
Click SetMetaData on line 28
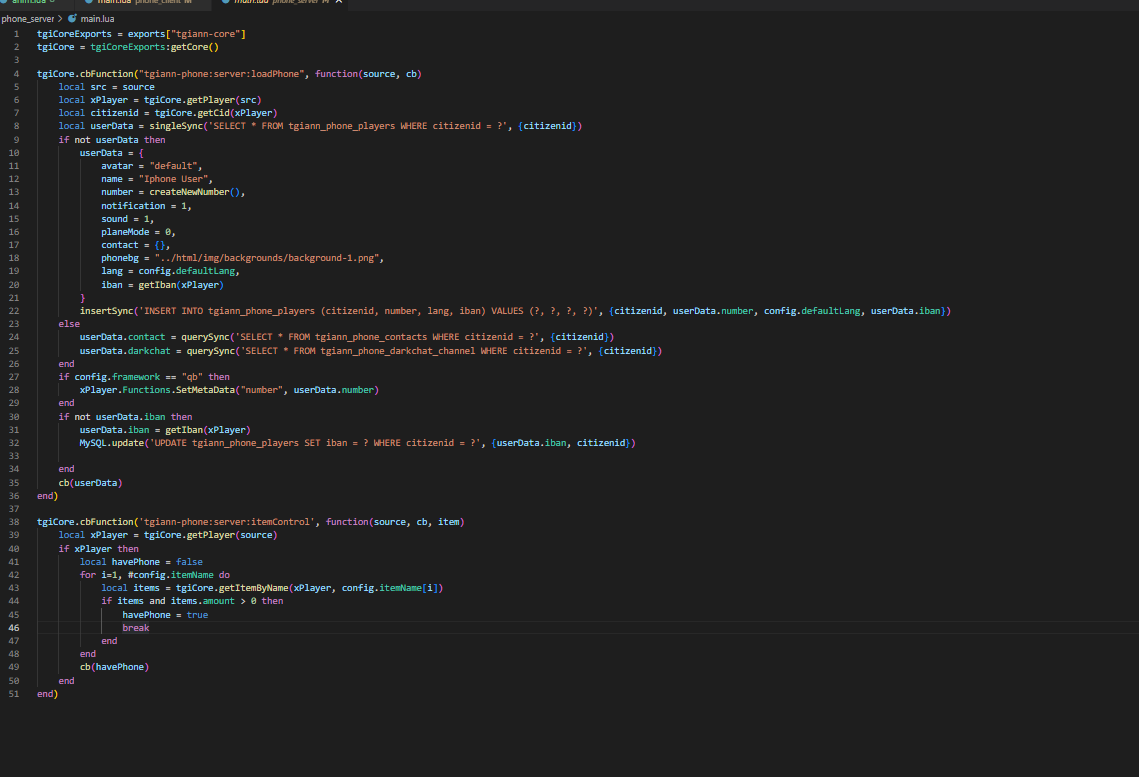(206, 391)
